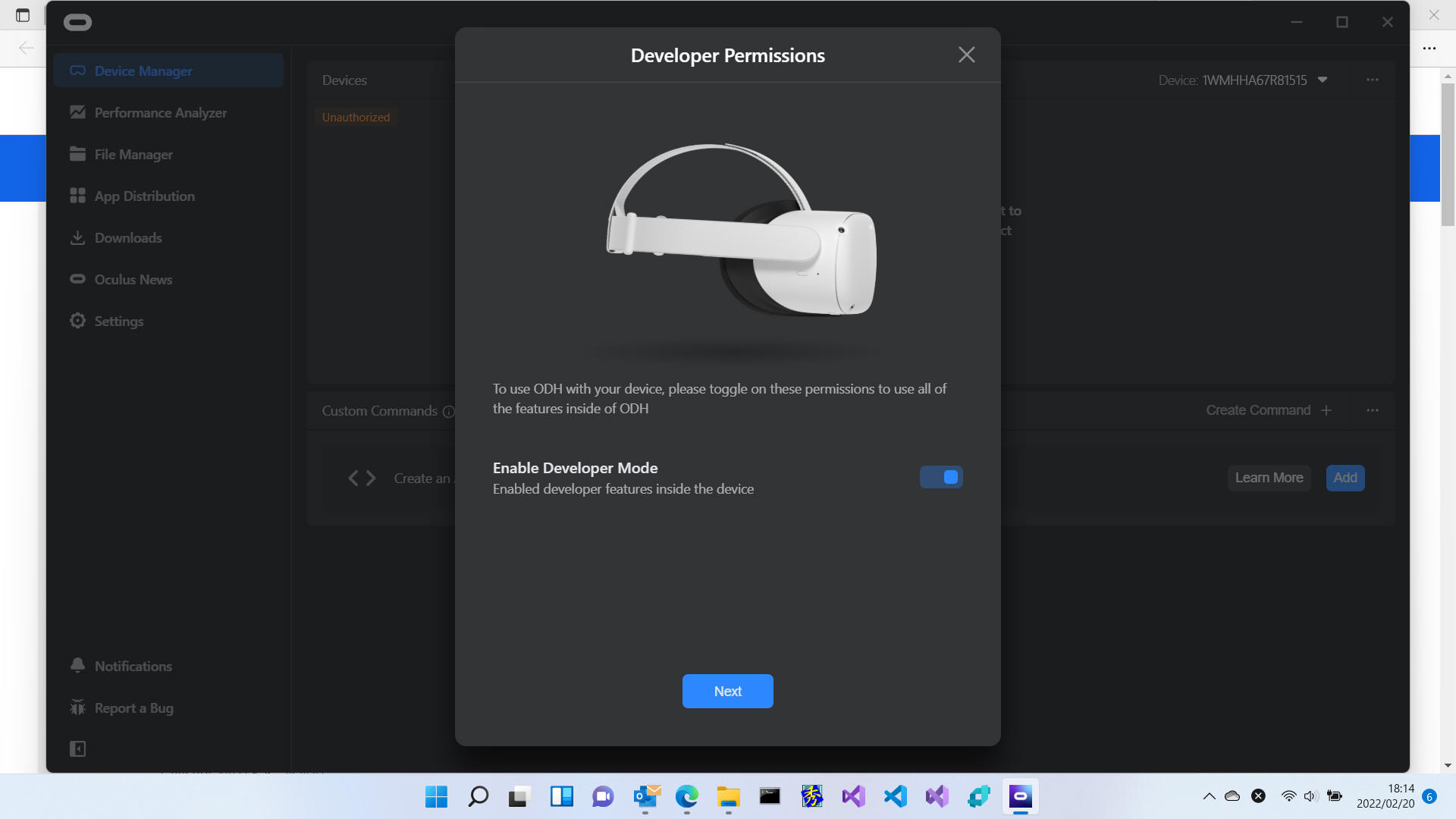This screenshot has height=819, width=1456.
Task: Click the Next button to proceed
Action: click(x=727, y=690)
